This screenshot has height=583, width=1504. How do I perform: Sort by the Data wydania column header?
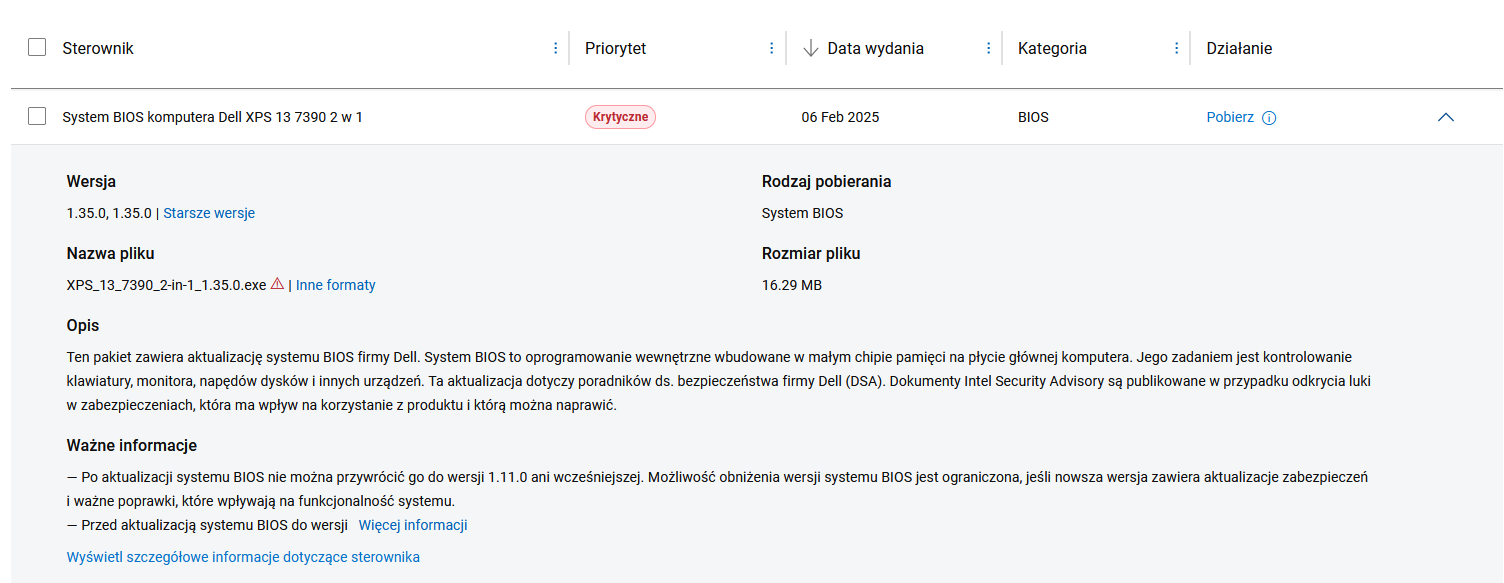(x=876, y=48)
